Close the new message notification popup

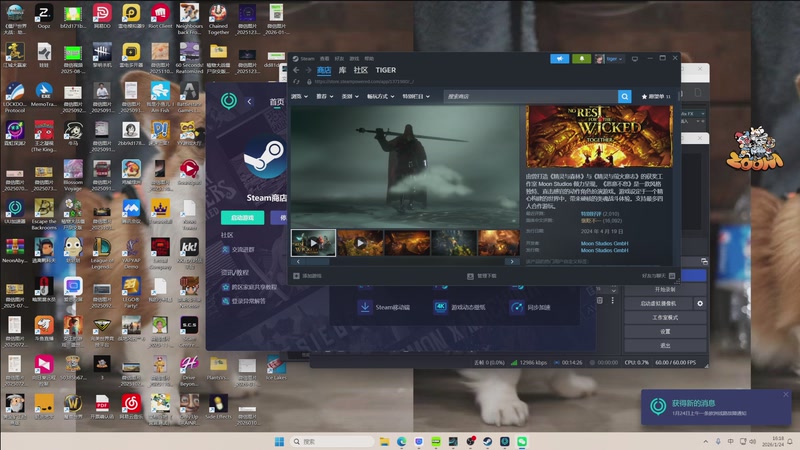[x=786, y=394]
